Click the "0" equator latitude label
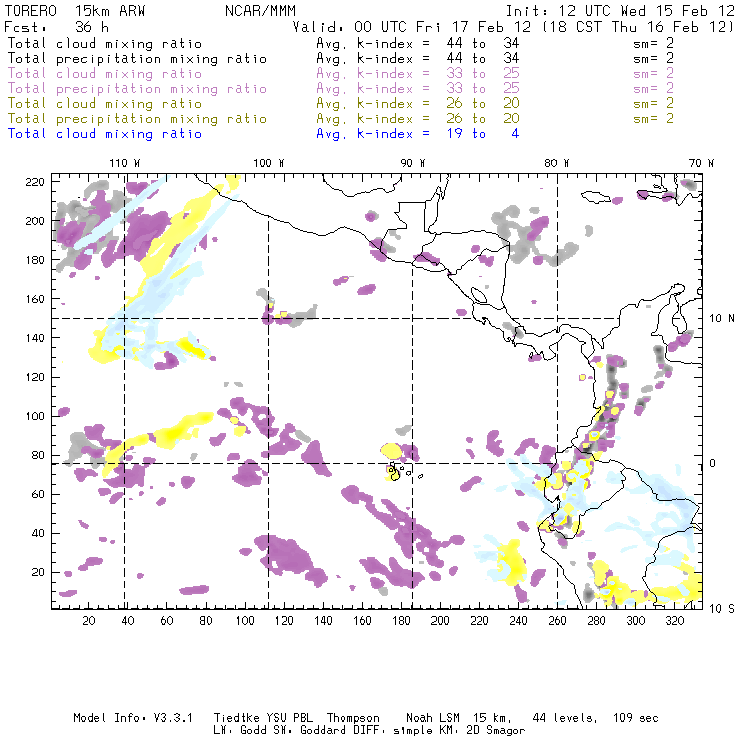 (712, 463)
